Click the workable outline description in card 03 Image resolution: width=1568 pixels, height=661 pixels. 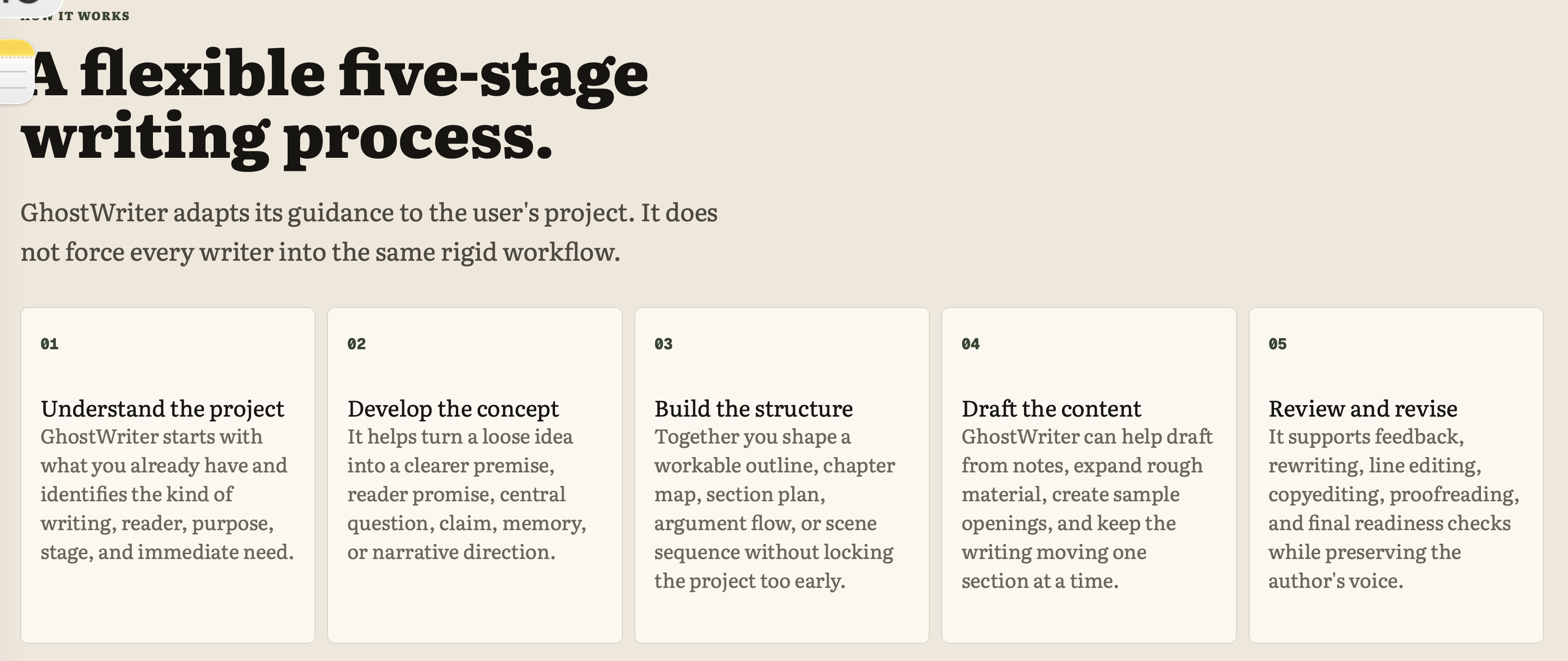click(775, 509)
